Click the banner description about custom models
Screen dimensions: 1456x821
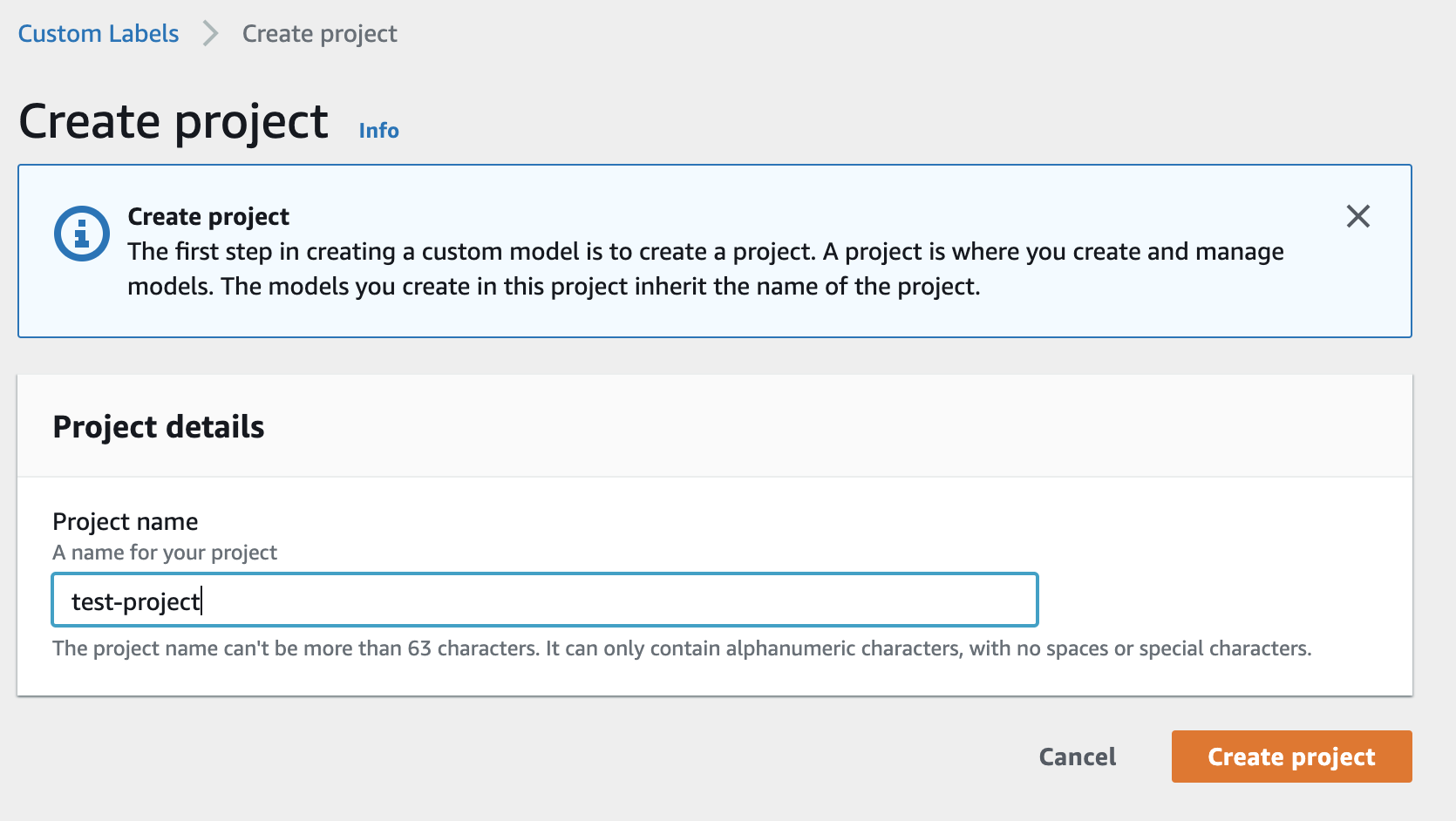coord(704,268)
